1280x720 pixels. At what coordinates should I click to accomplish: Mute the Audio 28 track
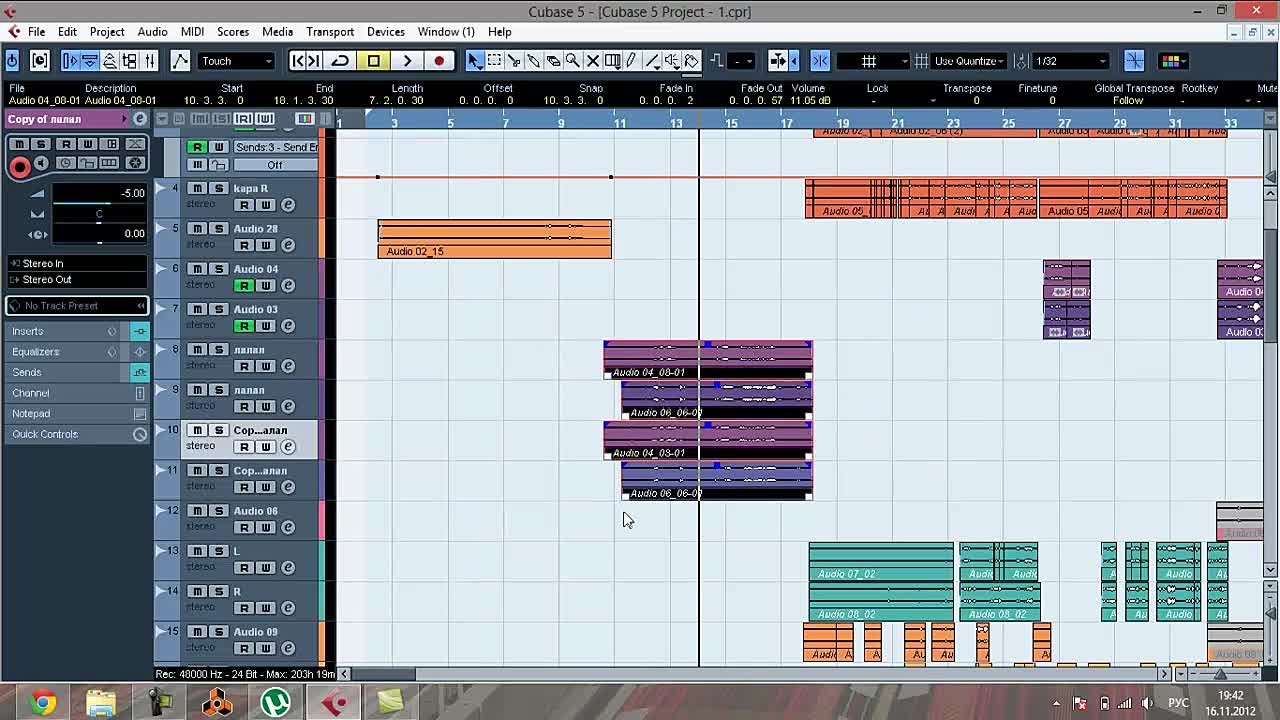click(x=198, y=228)
